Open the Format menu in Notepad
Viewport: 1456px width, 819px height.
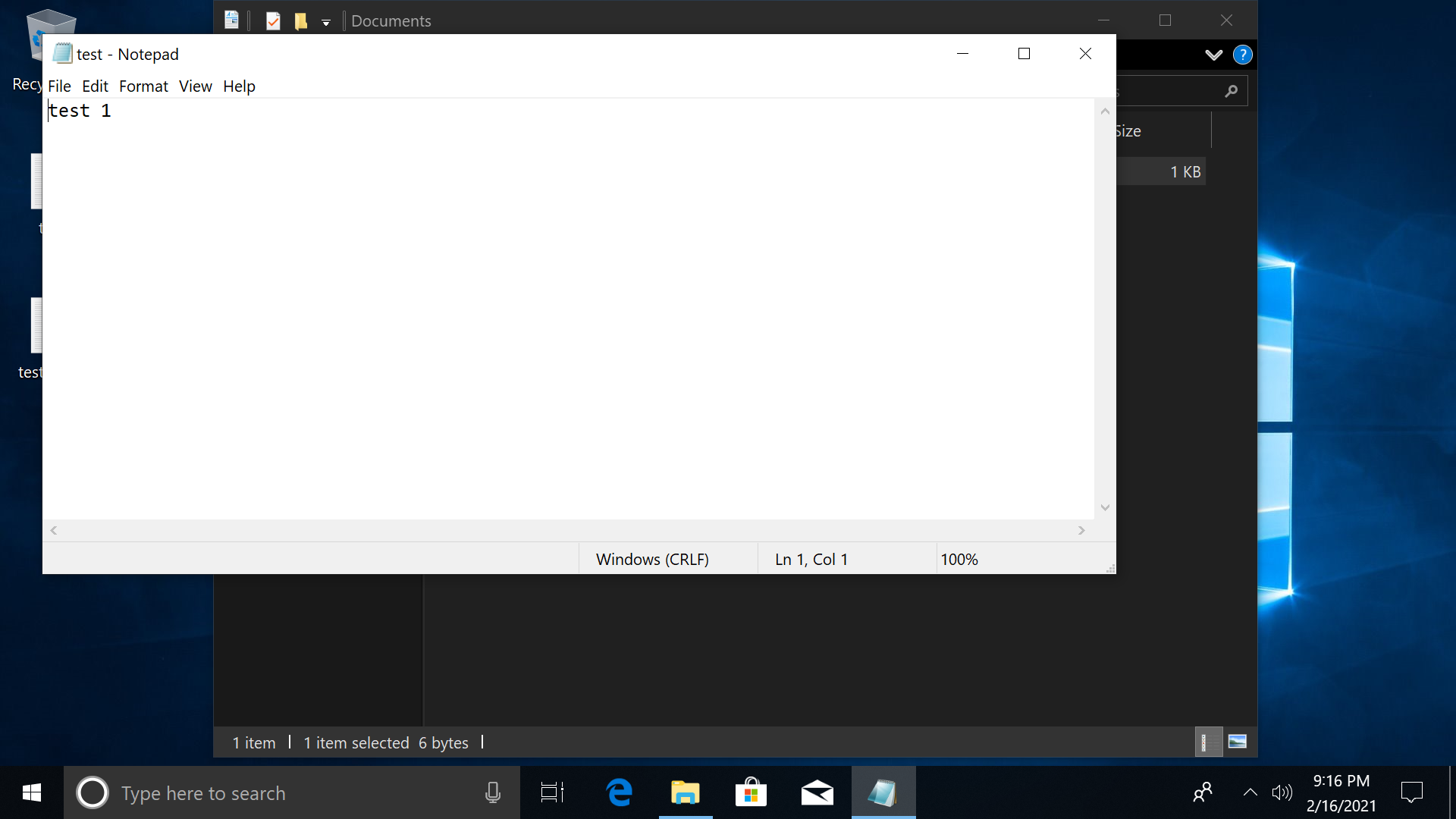[143, 86]
